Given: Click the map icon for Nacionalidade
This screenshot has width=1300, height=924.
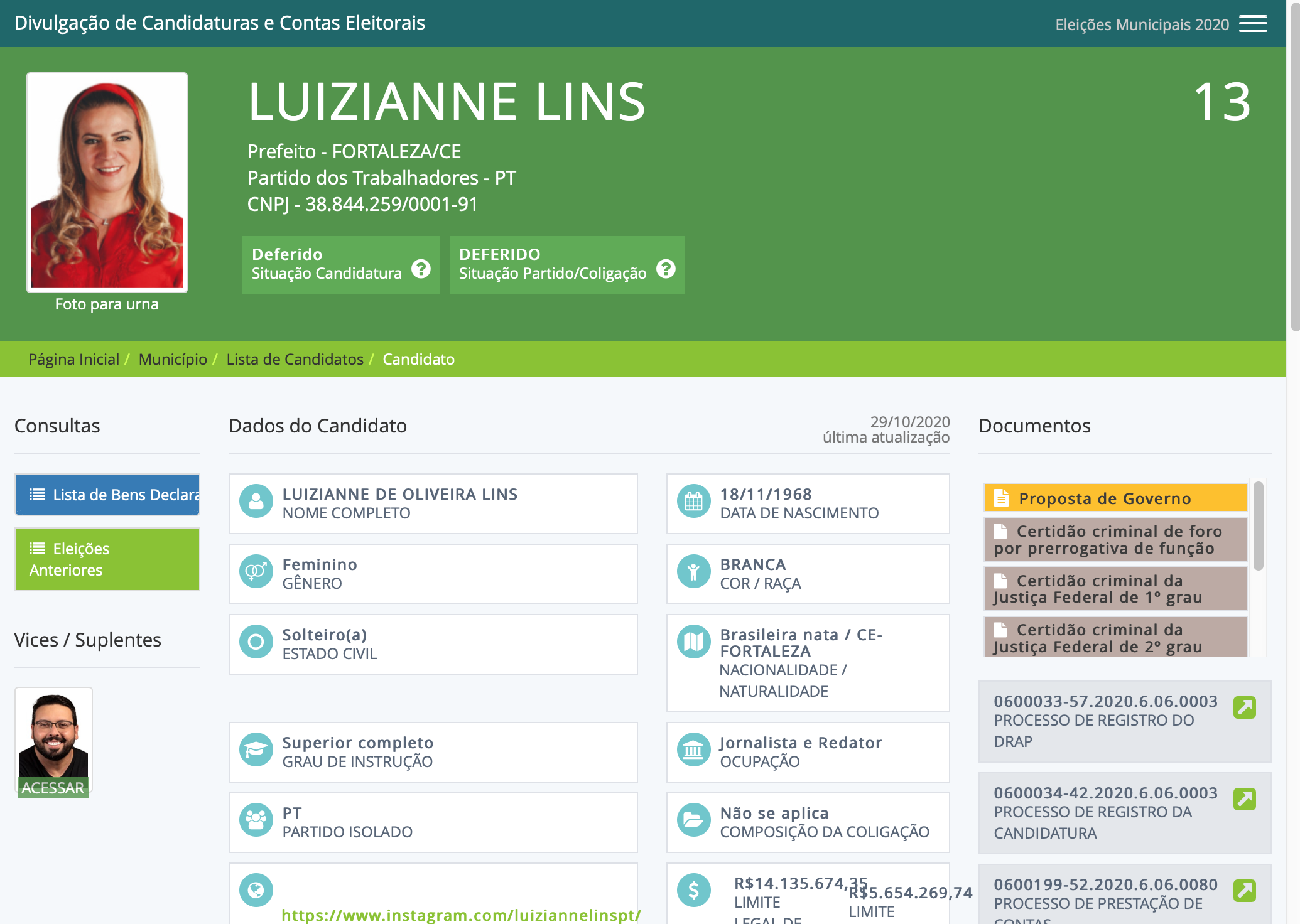Looking at the screenshot, I should tap(694, 642).
